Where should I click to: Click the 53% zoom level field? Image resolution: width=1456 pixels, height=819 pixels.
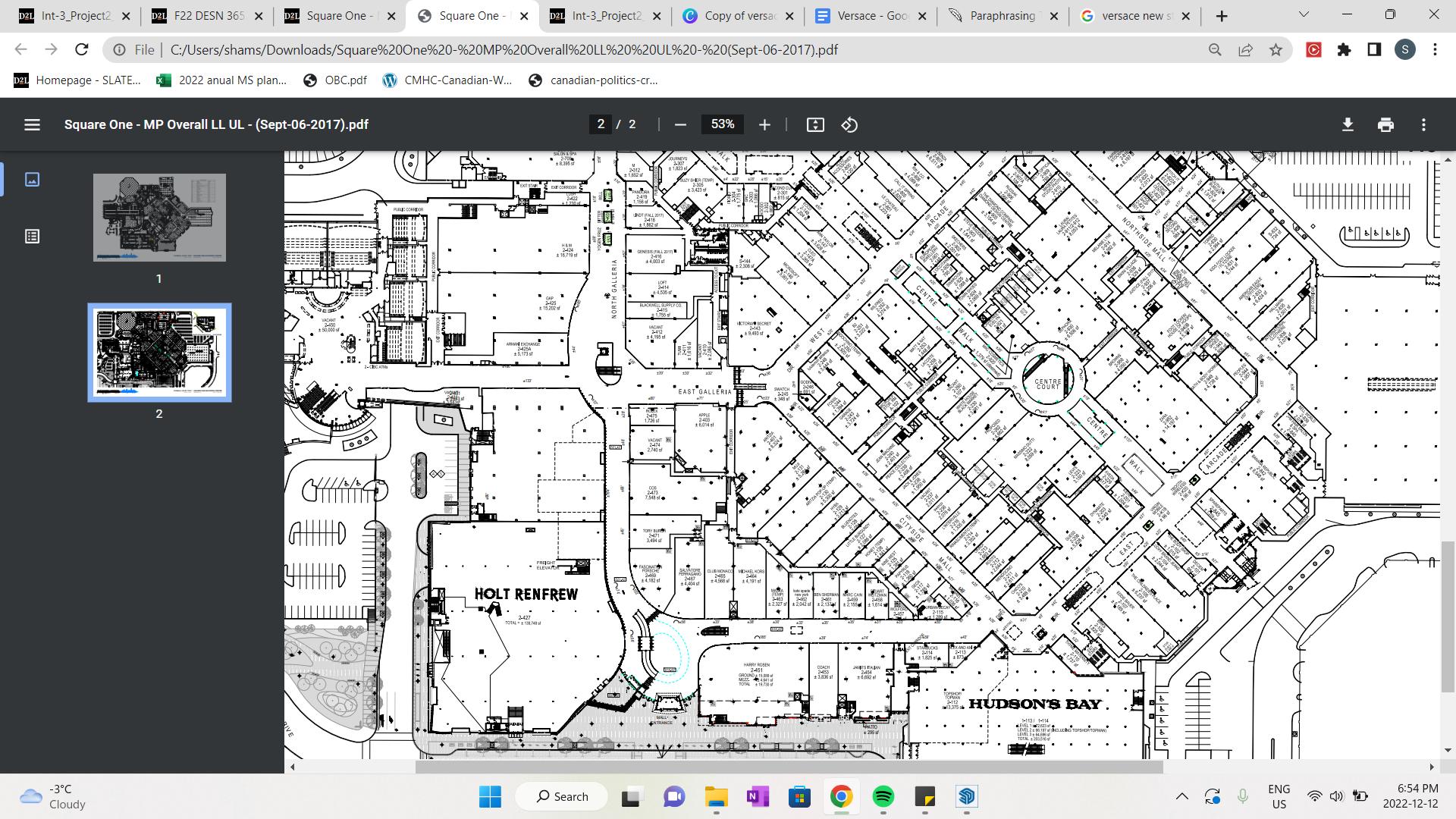[723, 124]
